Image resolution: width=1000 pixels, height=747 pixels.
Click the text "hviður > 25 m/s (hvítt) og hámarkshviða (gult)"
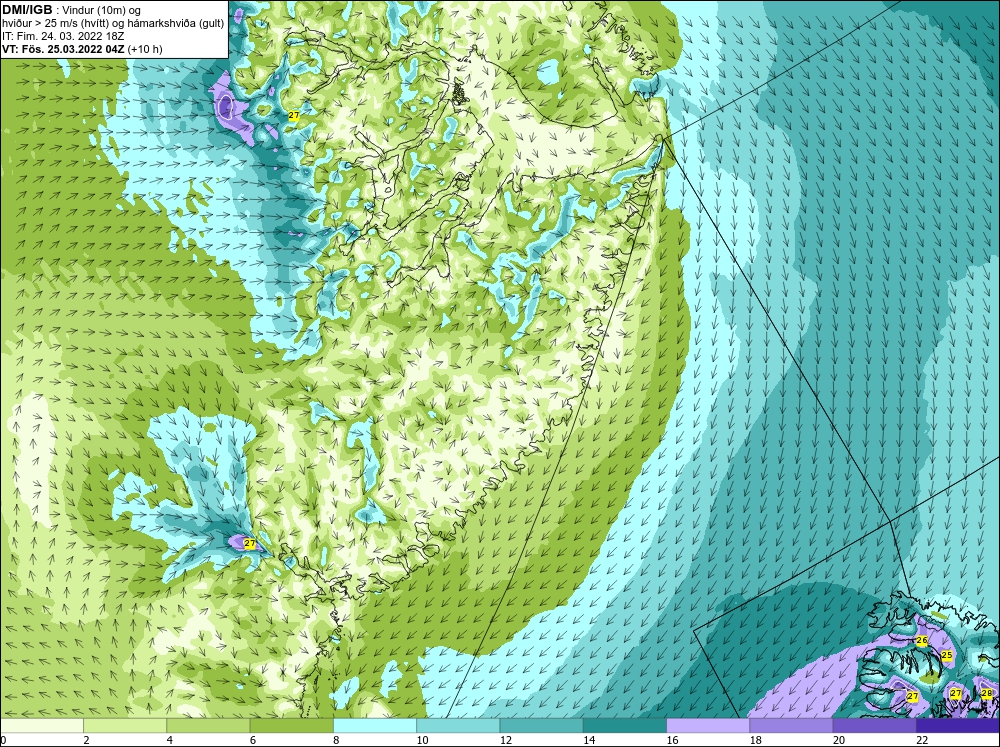coord(113,23)
